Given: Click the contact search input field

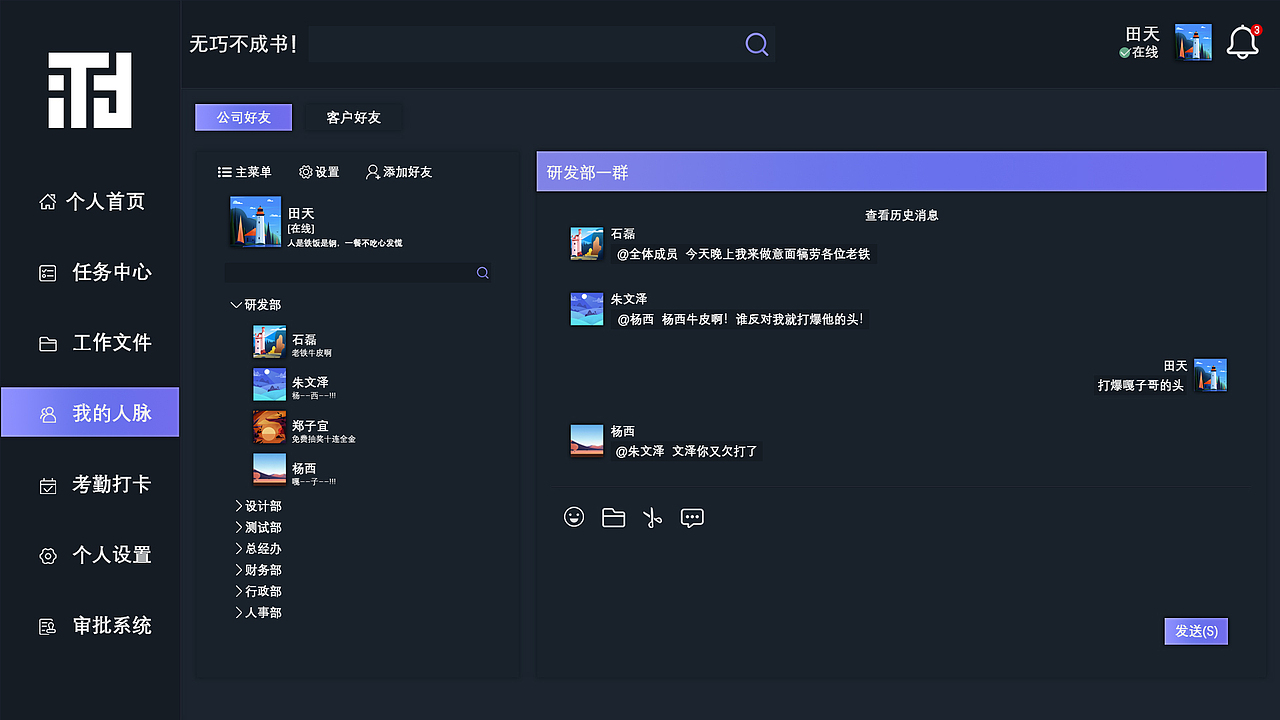Looking at the screenshot, I should 350,272.
